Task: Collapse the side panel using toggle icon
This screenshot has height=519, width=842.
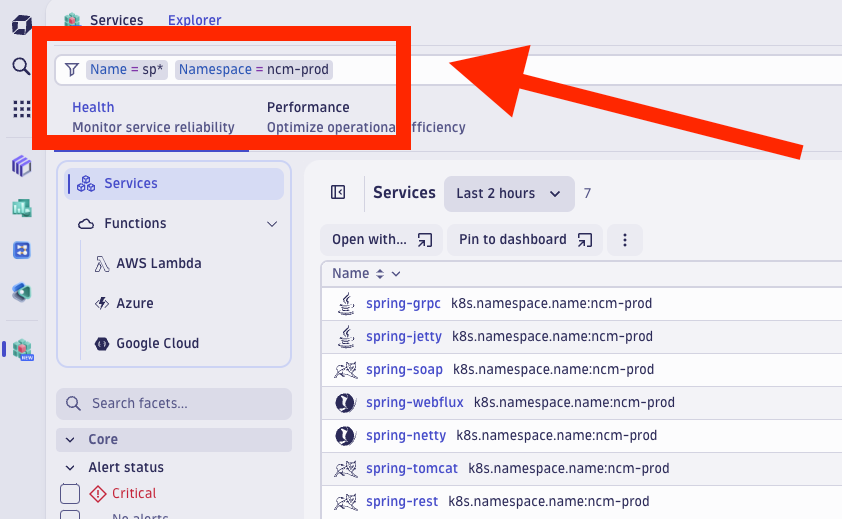Action: [338, 193]
